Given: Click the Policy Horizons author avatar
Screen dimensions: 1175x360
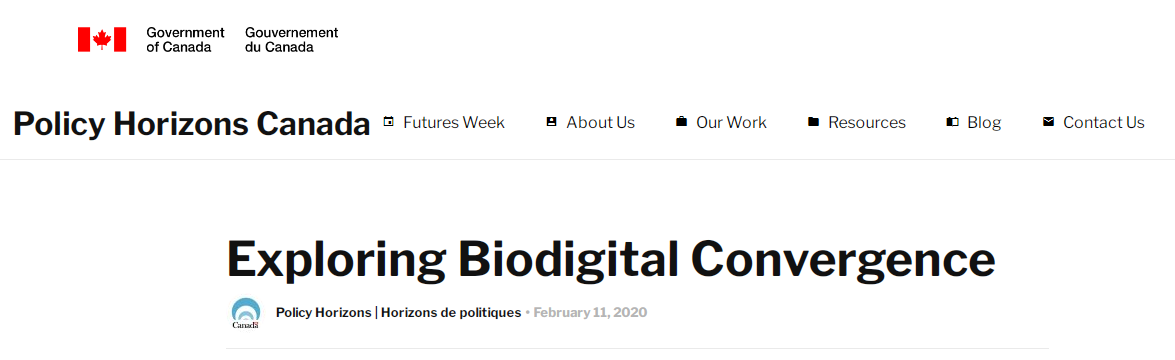Looking at the screenshot, I should click(x=246, y=314).
